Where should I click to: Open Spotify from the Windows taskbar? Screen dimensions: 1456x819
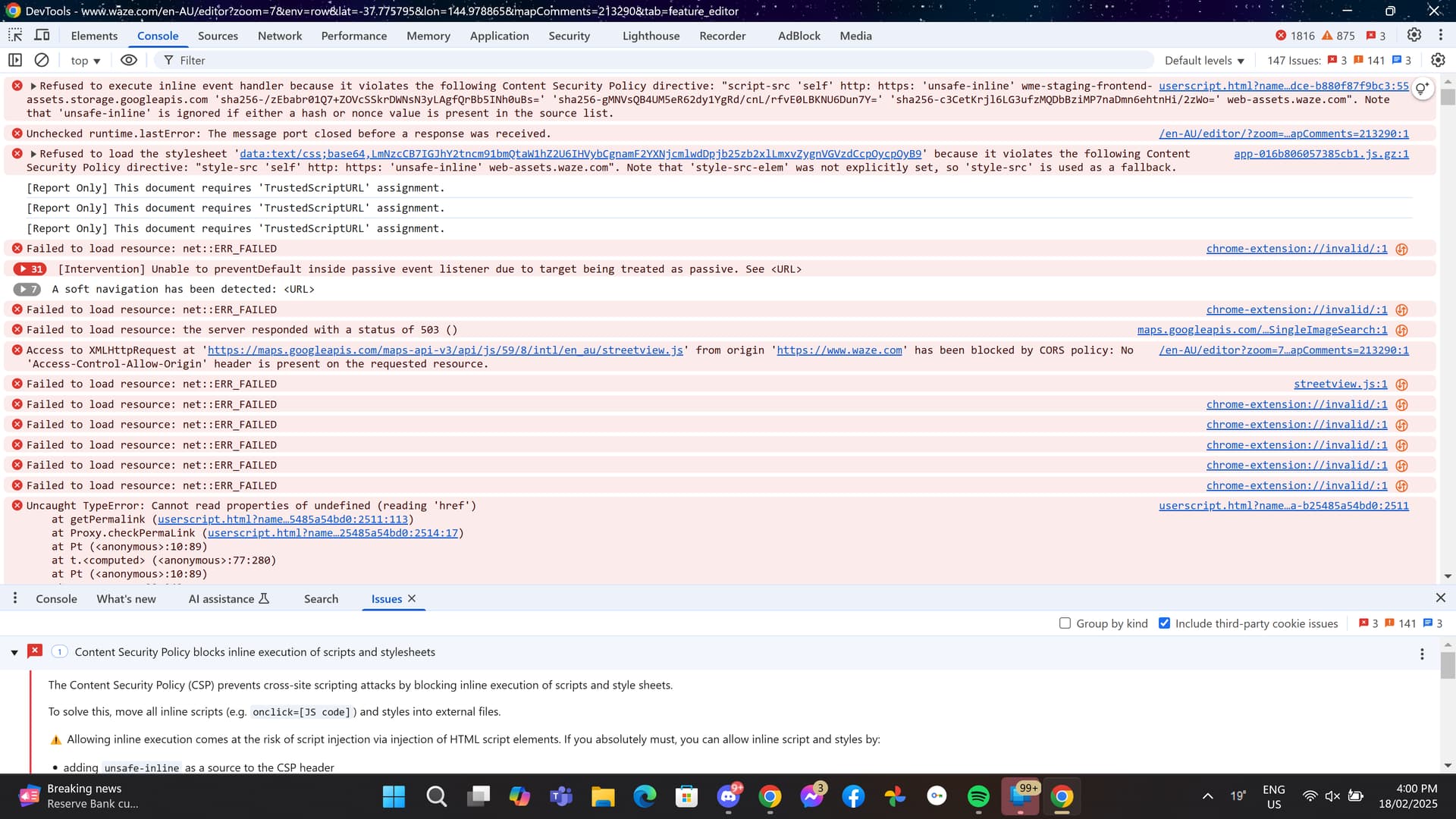[978, 796]
